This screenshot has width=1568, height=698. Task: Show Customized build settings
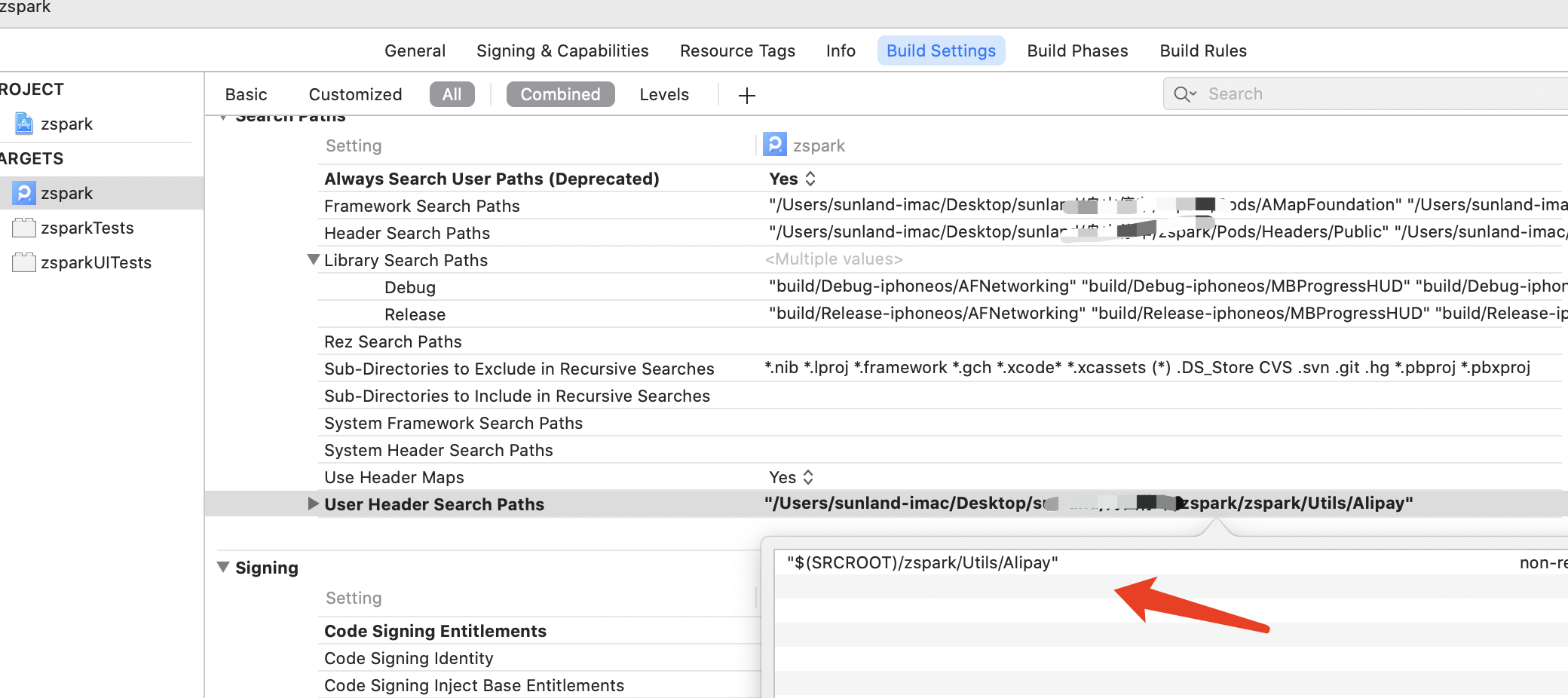[x=355, y=94]
